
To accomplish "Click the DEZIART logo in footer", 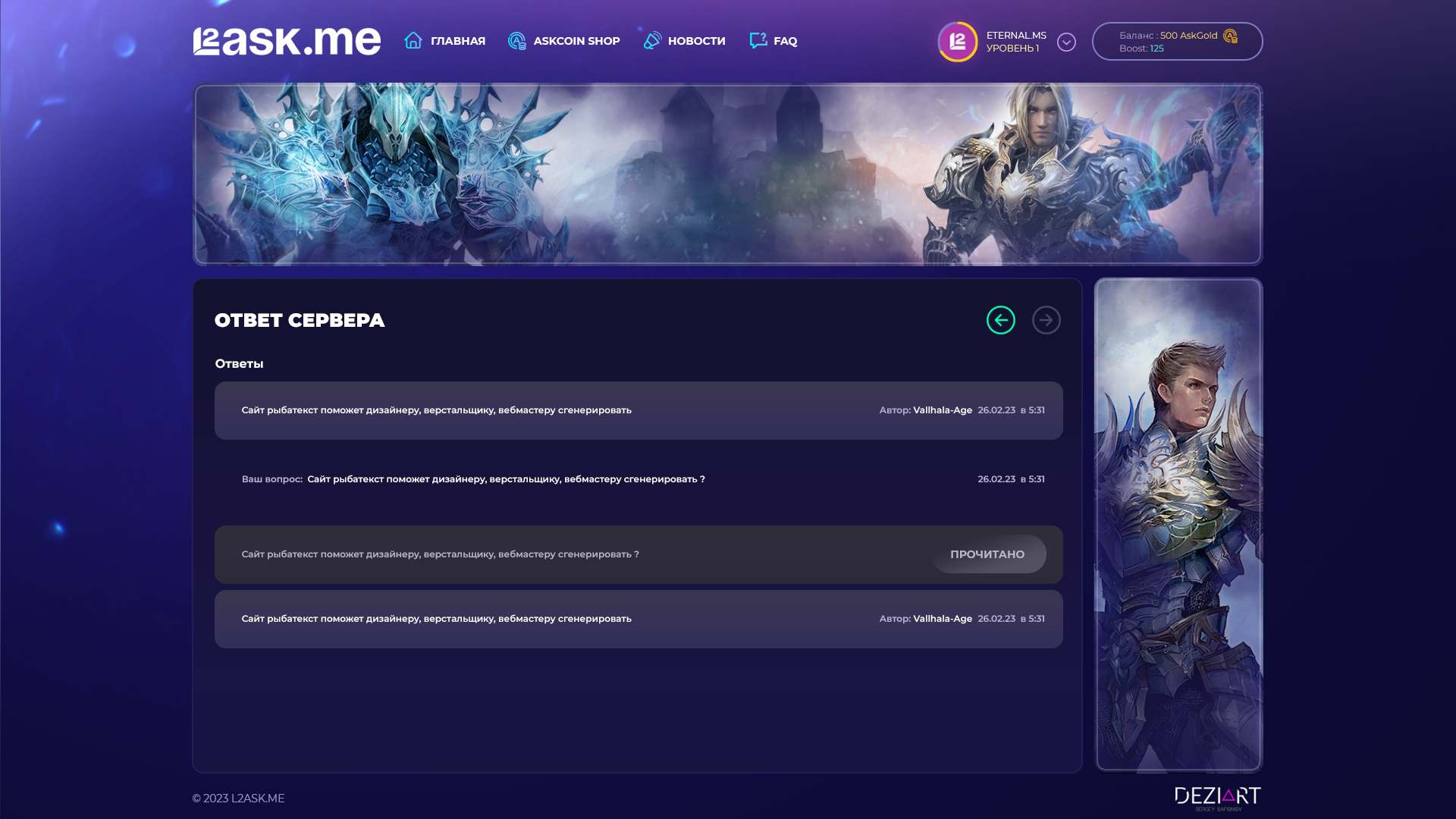I will click(x=1218, y=799).
